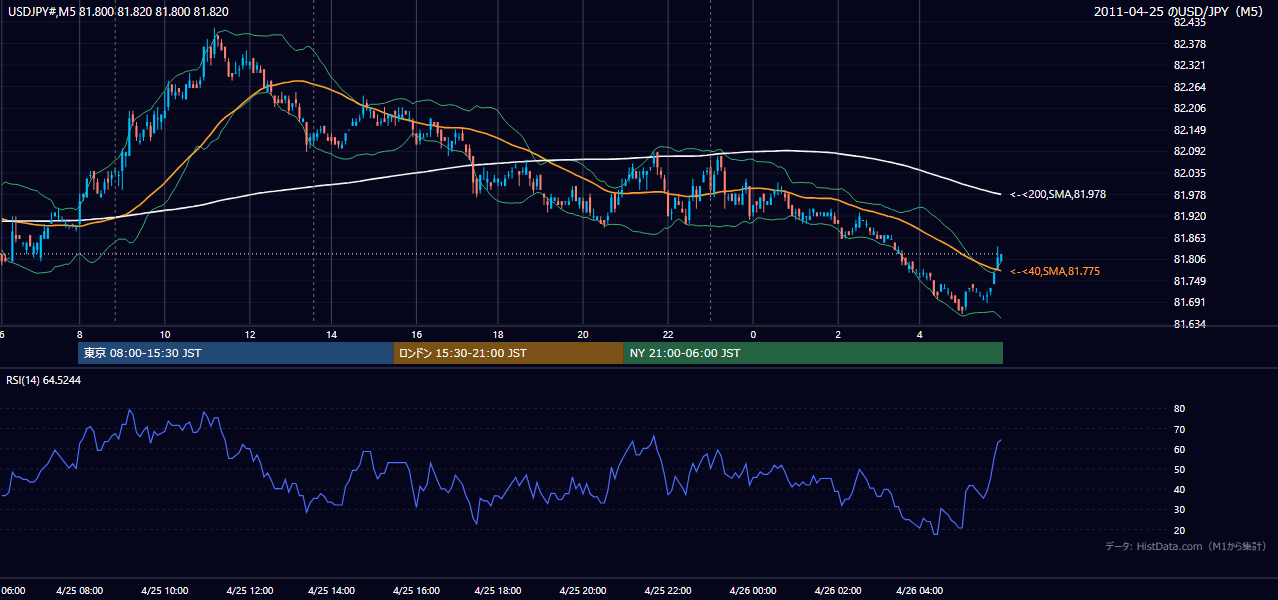Viewport: 1278px width, 600px height.
Task: Click hour label 22 under price chart
Action: tap(669, 334)
